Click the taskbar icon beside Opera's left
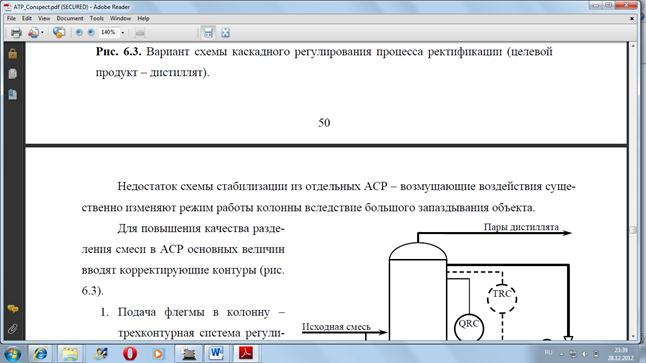646x363 pixels. tap(101, 354)
